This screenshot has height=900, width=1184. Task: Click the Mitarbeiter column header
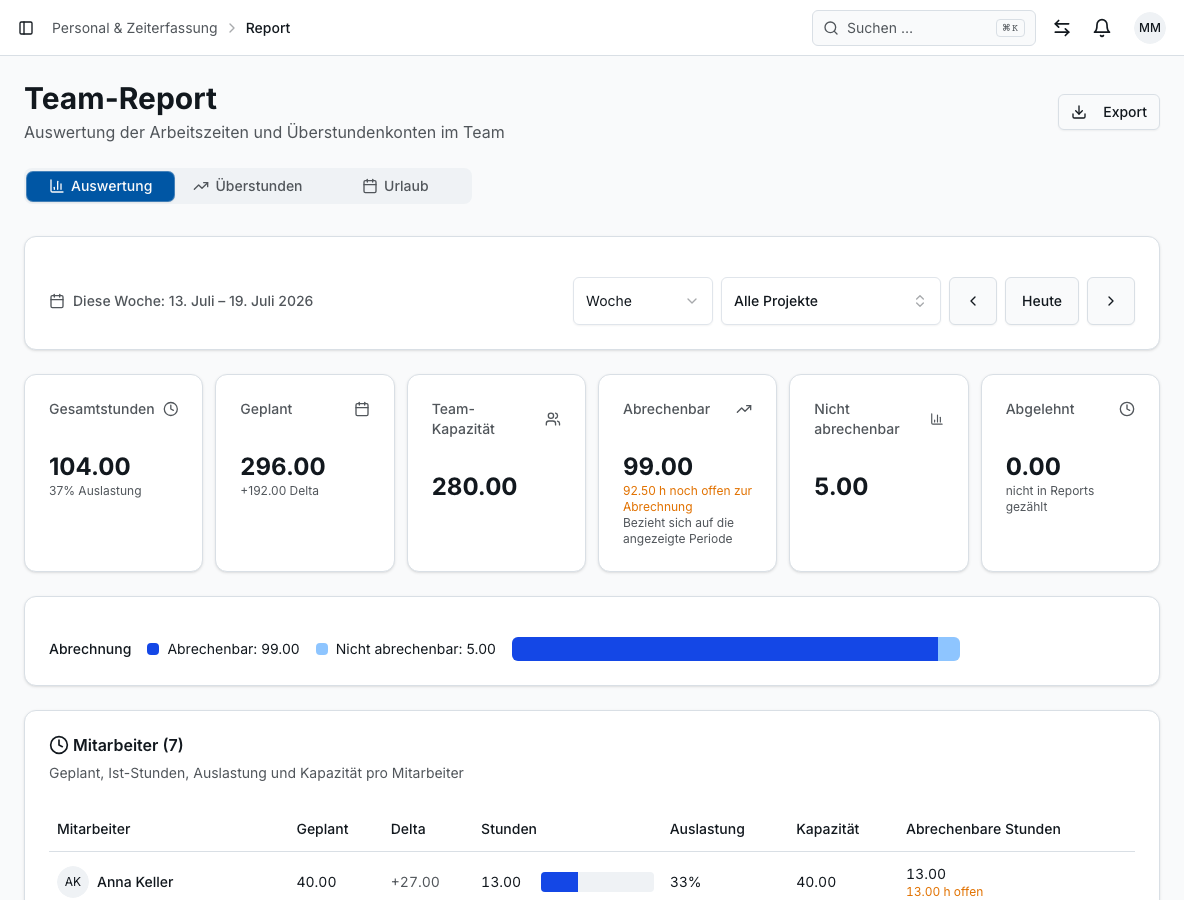pos(94,829)
